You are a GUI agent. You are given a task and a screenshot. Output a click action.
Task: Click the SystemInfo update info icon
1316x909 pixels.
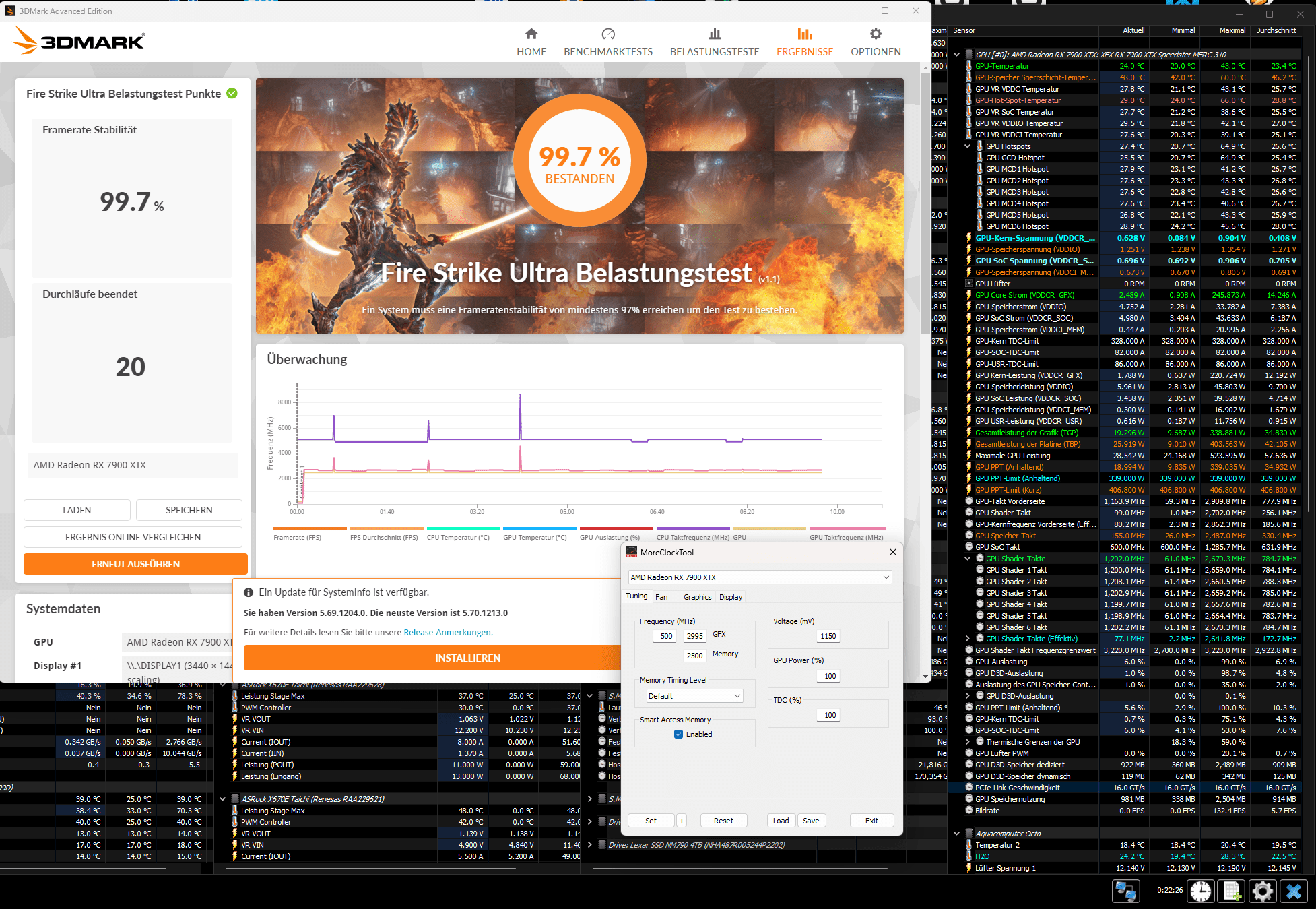[x=249, y=592]
